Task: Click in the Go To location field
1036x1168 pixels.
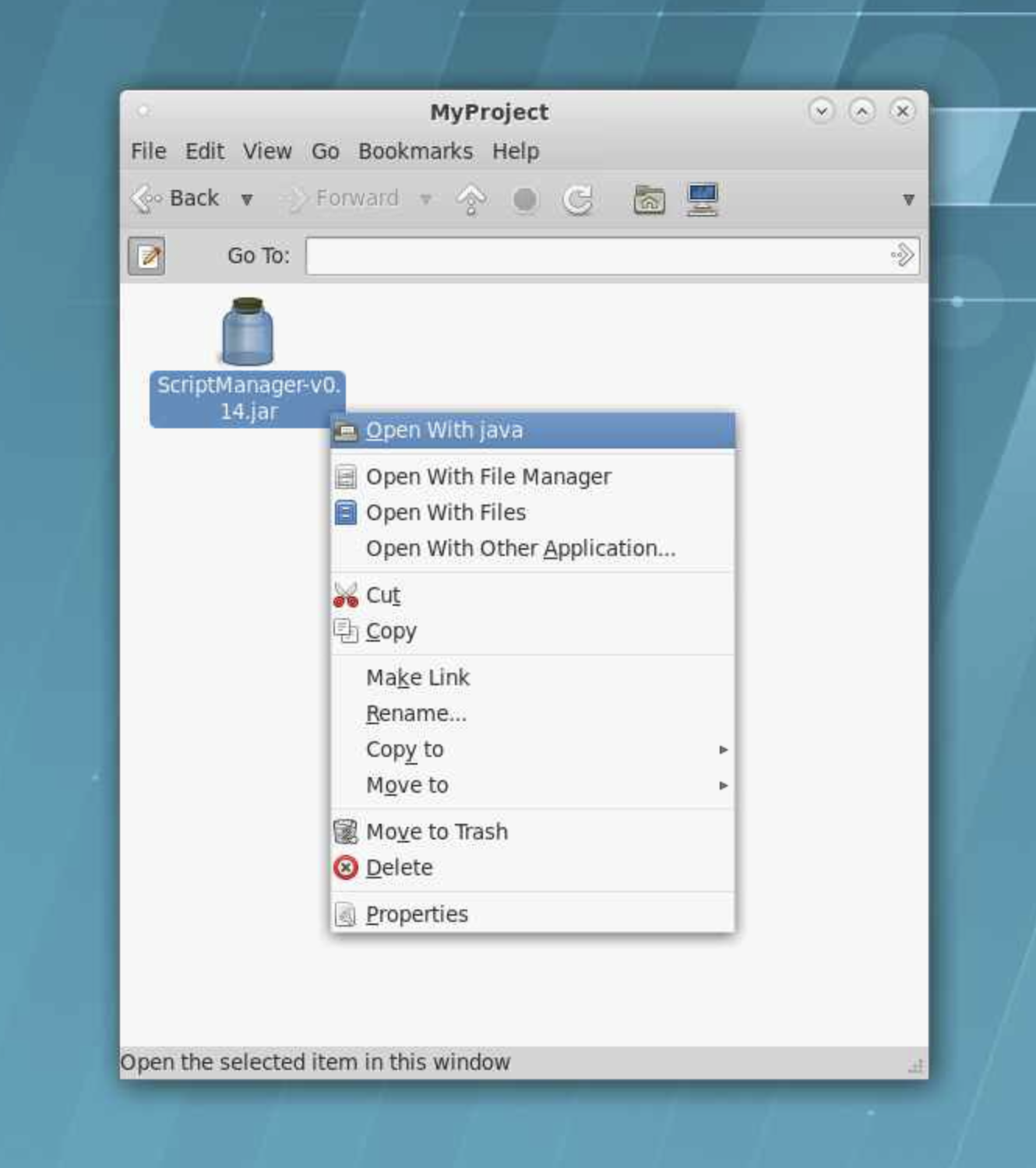Action: (596, 256)
